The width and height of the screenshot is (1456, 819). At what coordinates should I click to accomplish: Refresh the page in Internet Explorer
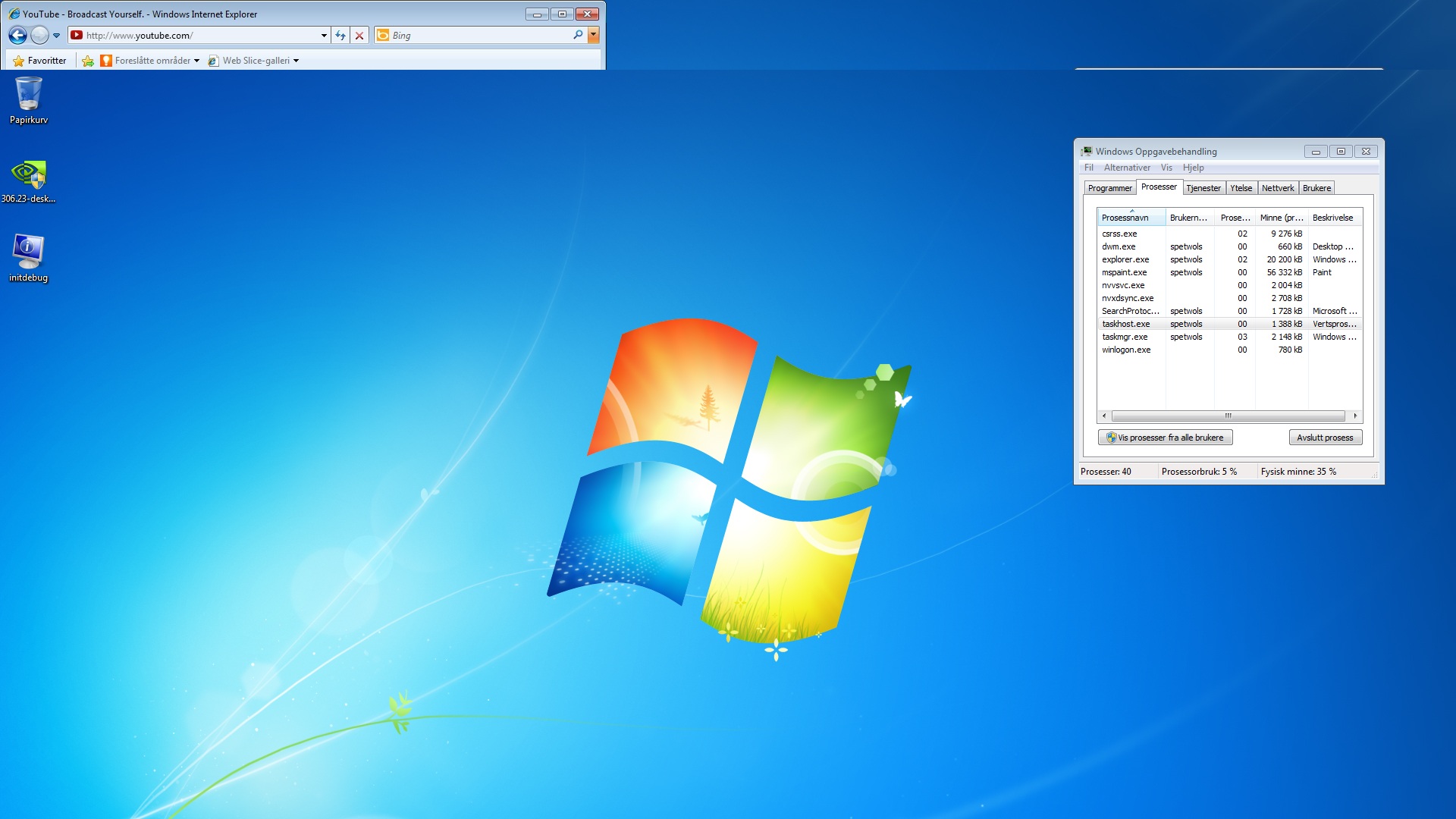tap(340, 35)
